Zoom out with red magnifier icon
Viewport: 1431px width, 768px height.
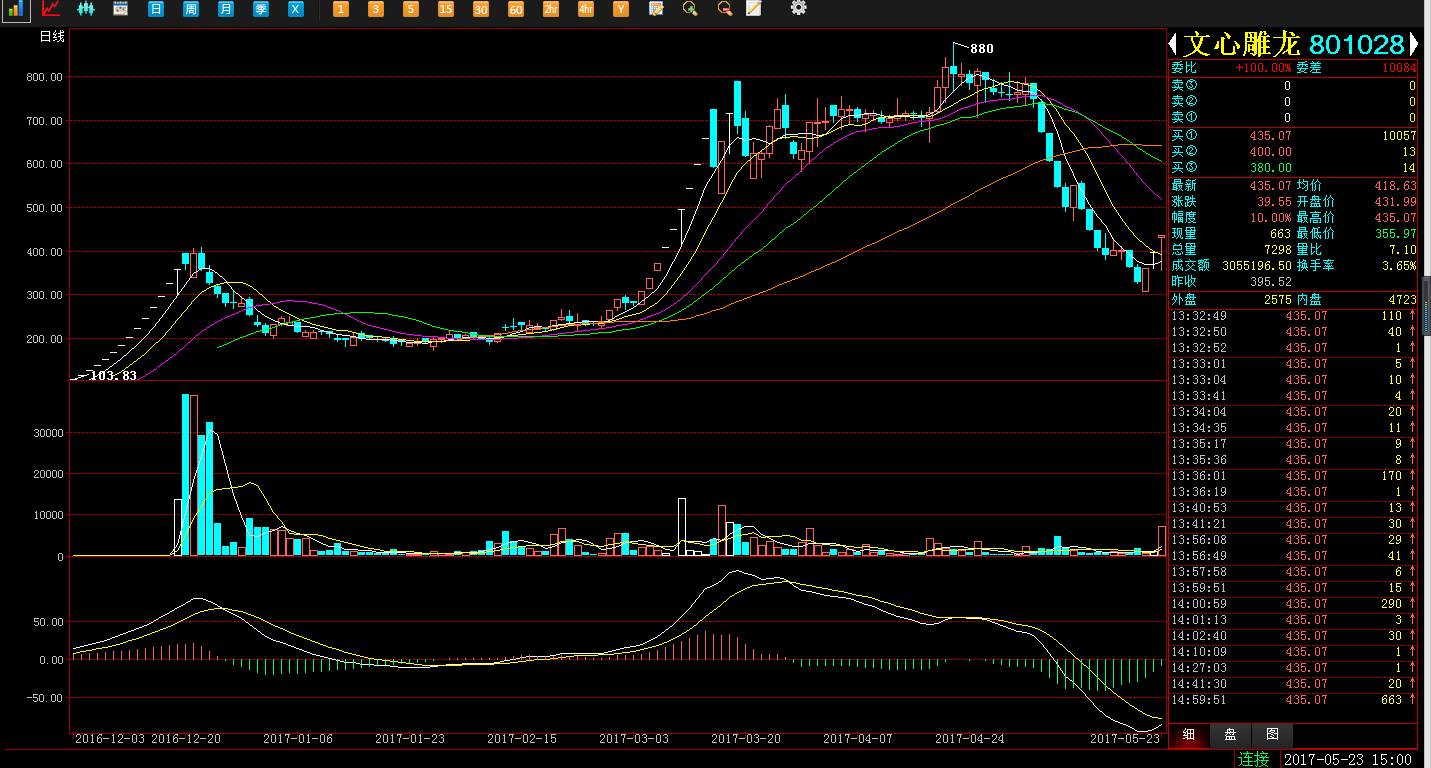click(x=725, y=9)
